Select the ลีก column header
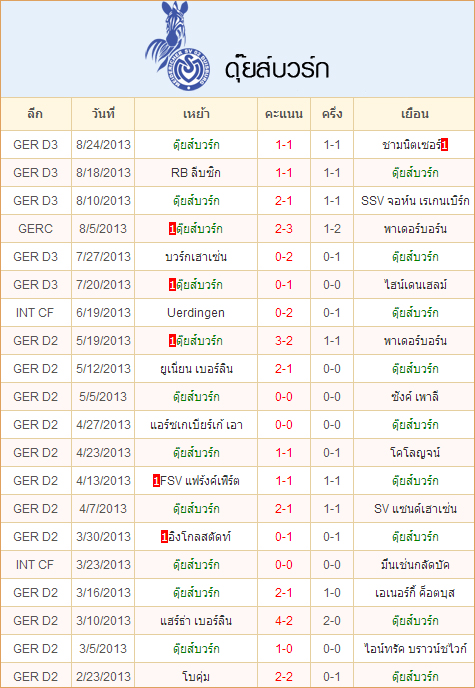Viewport: 475px width, 688px height. click(x=35, y=114)
